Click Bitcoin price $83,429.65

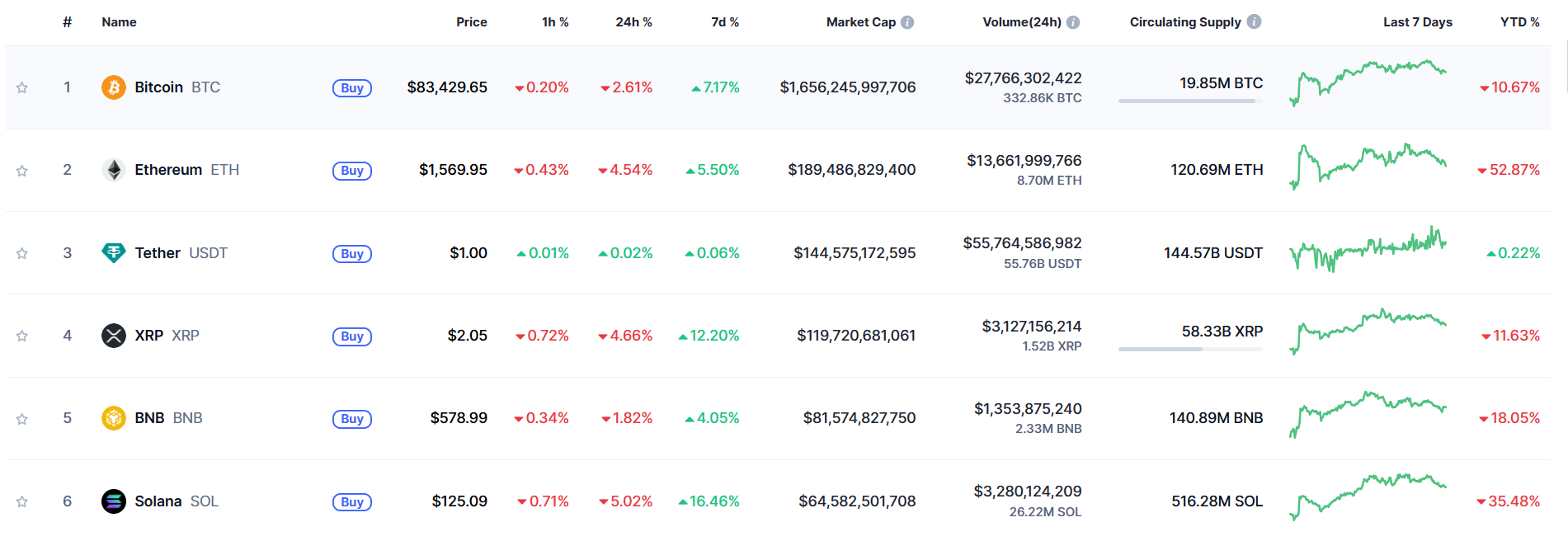[x=447, y=87]
